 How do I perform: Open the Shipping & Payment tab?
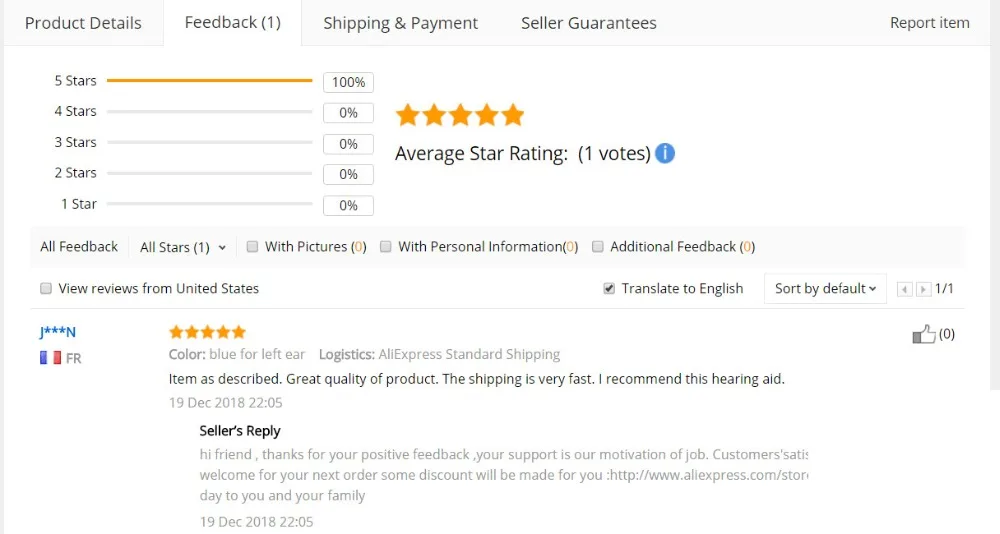point(401,23)
